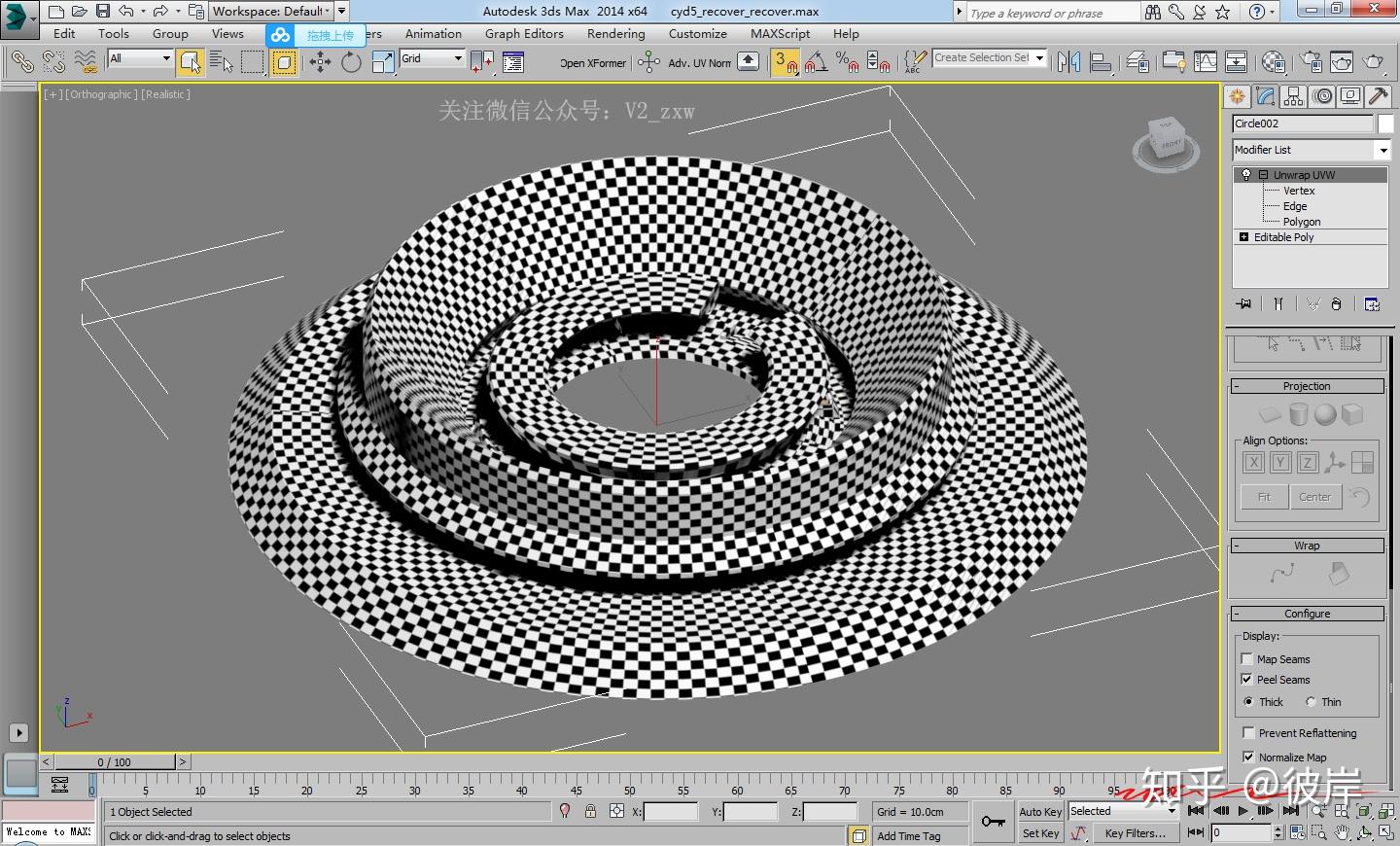Toggle the Unwrap UVW lightbulb visibility
This screenshot has height=846, width=1400.
[1246, 175]
